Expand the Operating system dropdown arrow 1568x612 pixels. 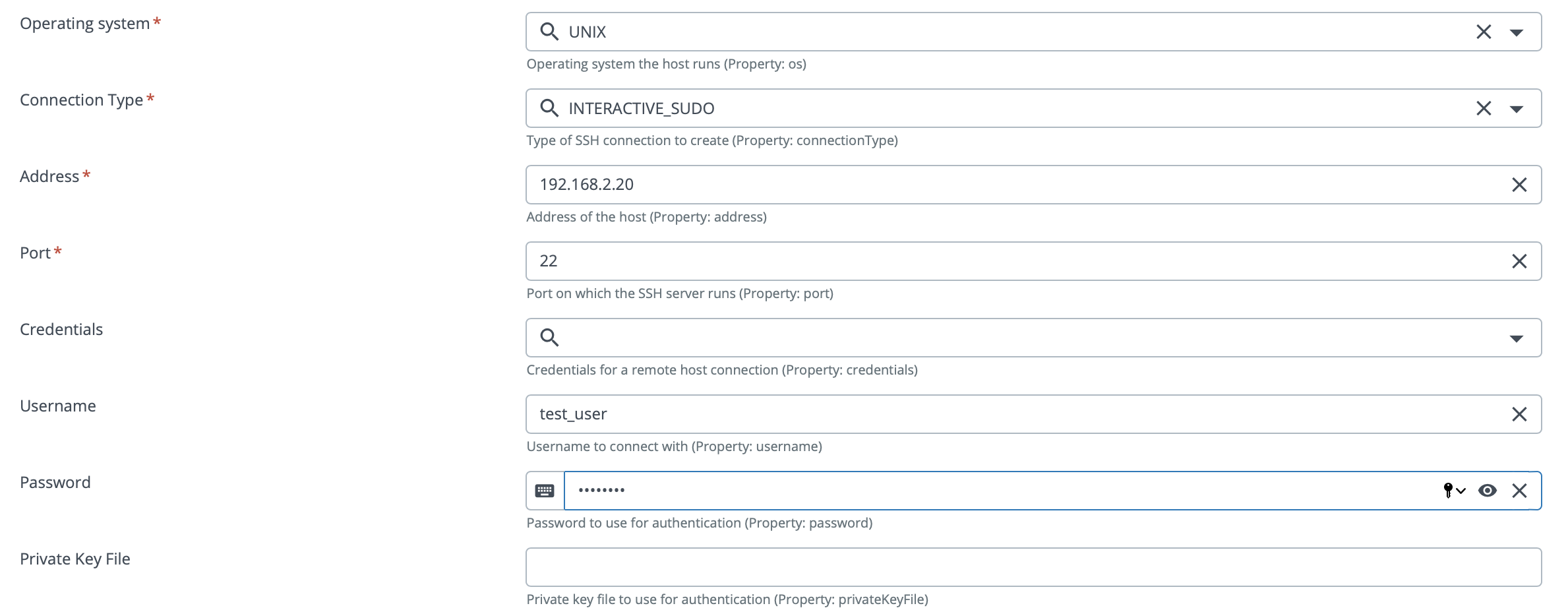pos(1517,32)
